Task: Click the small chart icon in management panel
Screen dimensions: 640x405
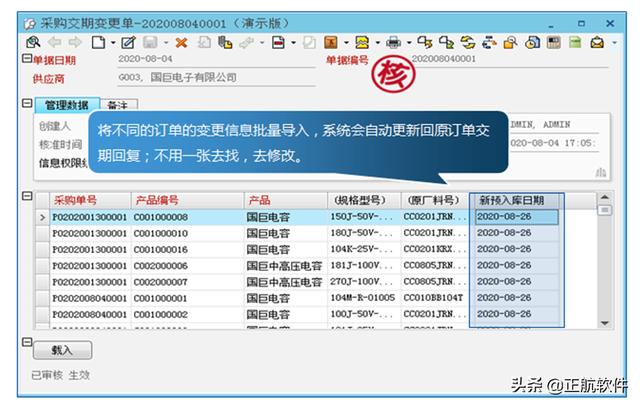Action: (601, 172)
